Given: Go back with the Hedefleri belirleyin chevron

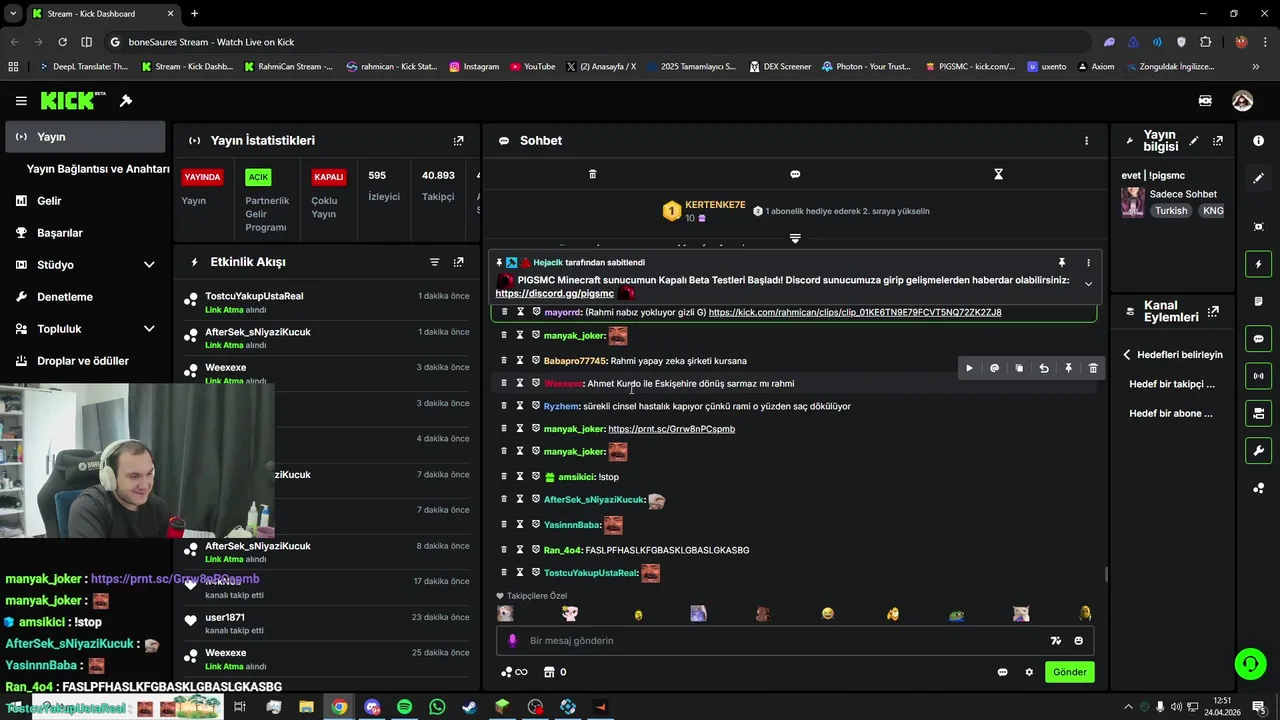Looking at the screenshot, I should click(1126, 355).
